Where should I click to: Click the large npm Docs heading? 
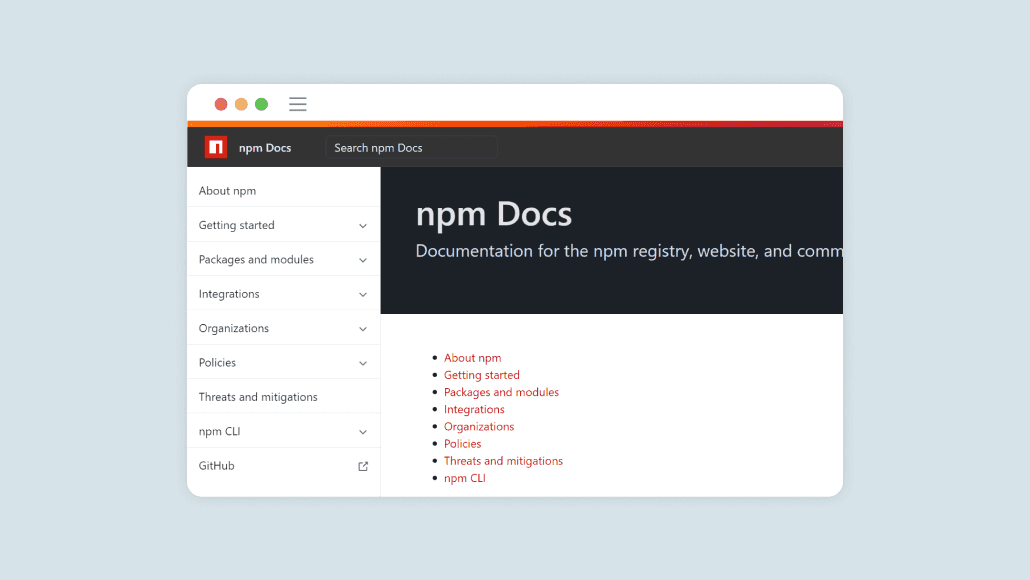click(494, 214)
